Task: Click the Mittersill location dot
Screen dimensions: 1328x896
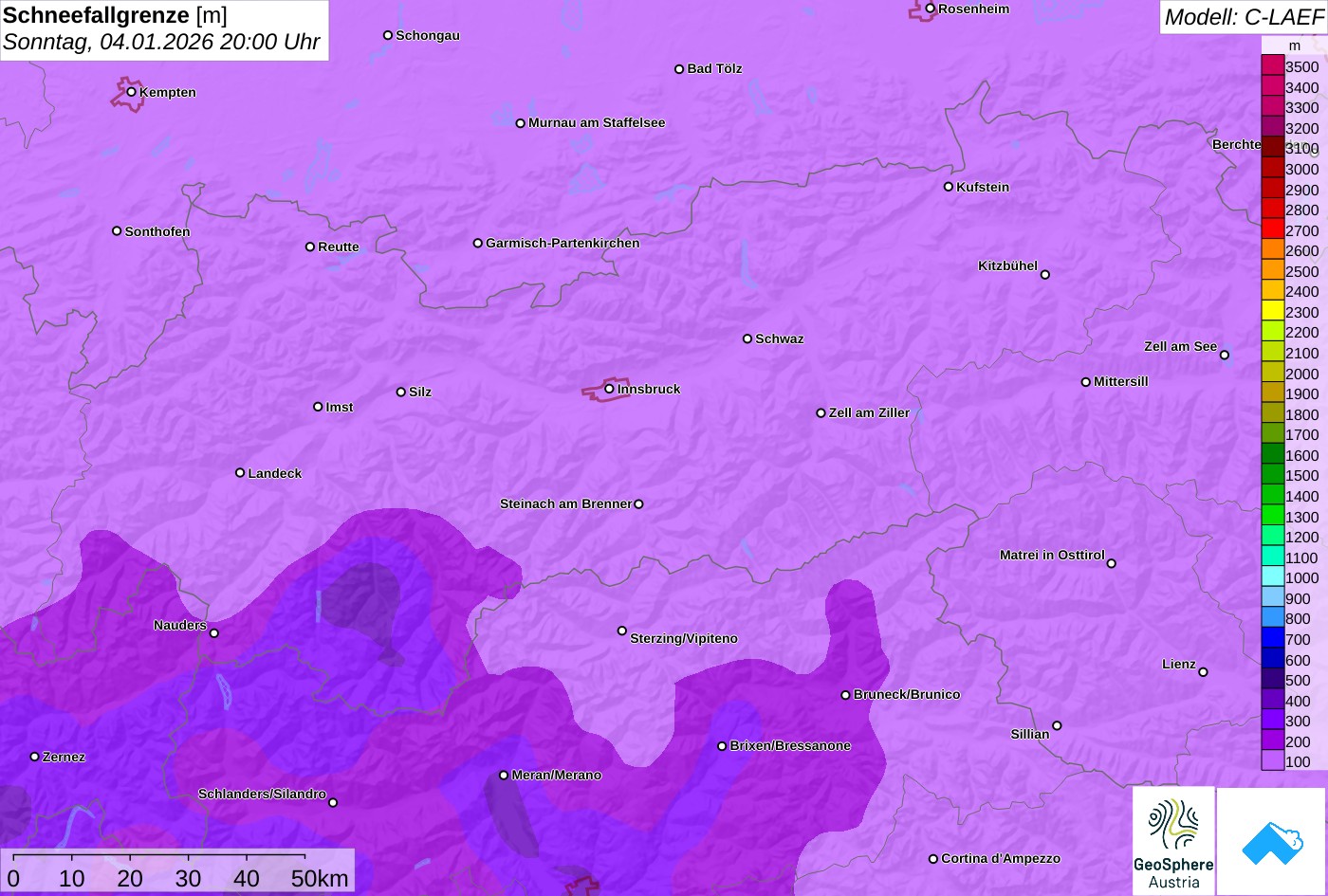Action: point(1085,382)
